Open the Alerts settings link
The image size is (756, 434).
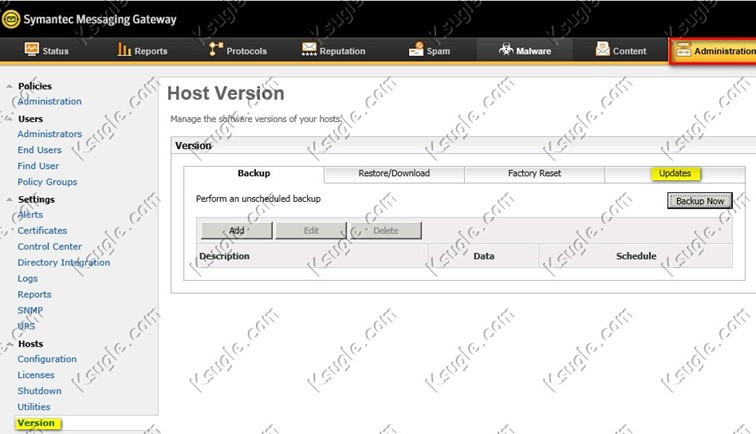click(x=30, y=215)
